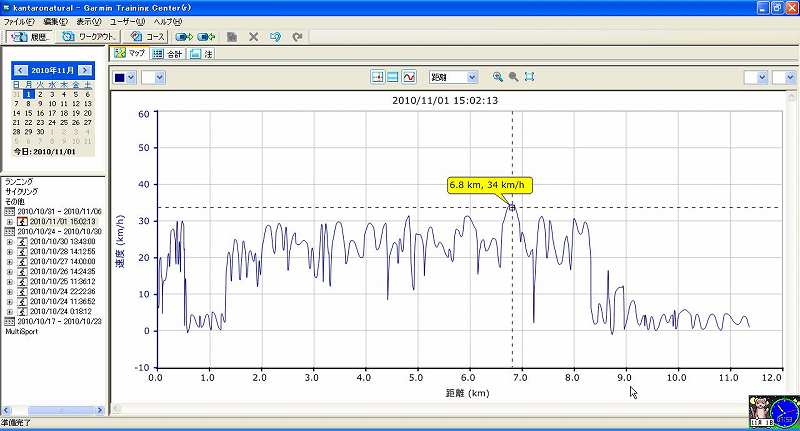Go to next month in calendar
Image resolution: width=800 pixels, height=431 pixels.
(x=85, y=70)
